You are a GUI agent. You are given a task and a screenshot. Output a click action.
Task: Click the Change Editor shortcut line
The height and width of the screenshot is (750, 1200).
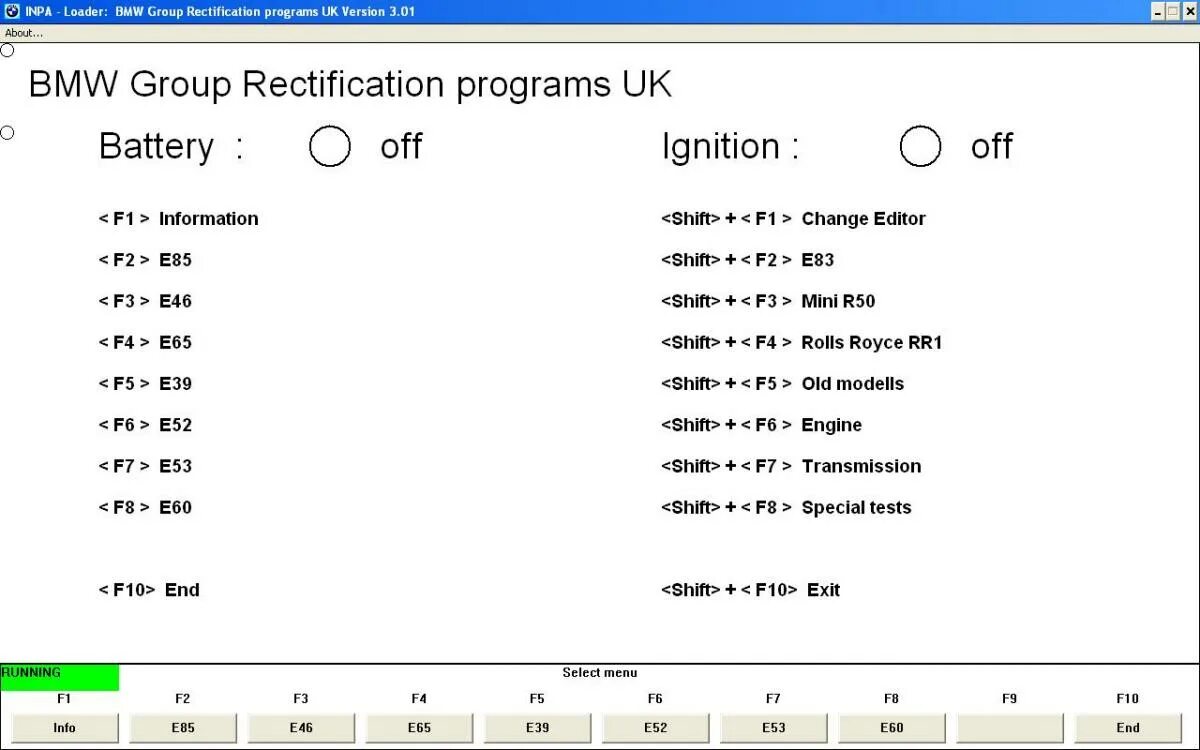point(794,219)
